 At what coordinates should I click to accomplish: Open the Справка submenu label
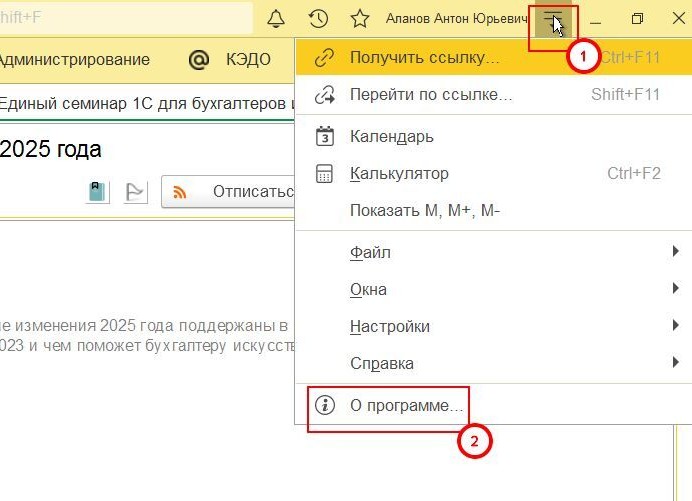(382, 364)
